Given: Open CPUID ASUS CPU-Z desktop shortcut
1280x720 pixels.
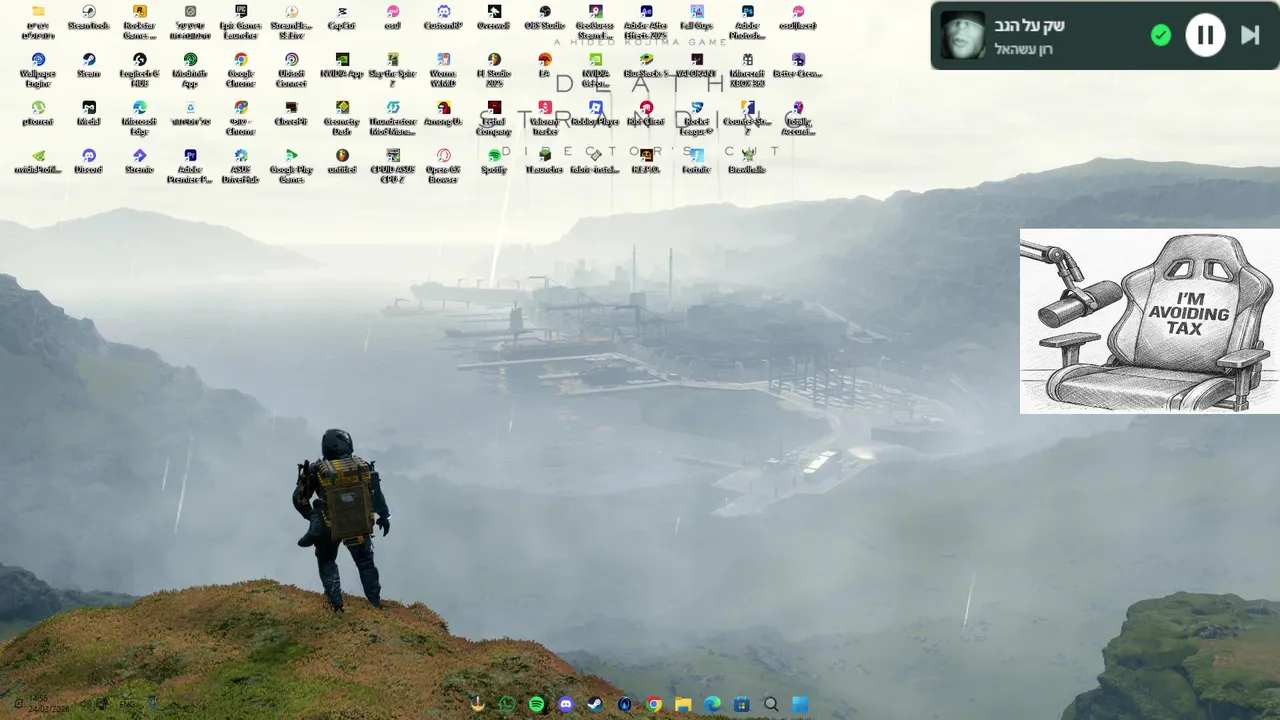Looking at the screenshot, I should click(x=393, y=163).
